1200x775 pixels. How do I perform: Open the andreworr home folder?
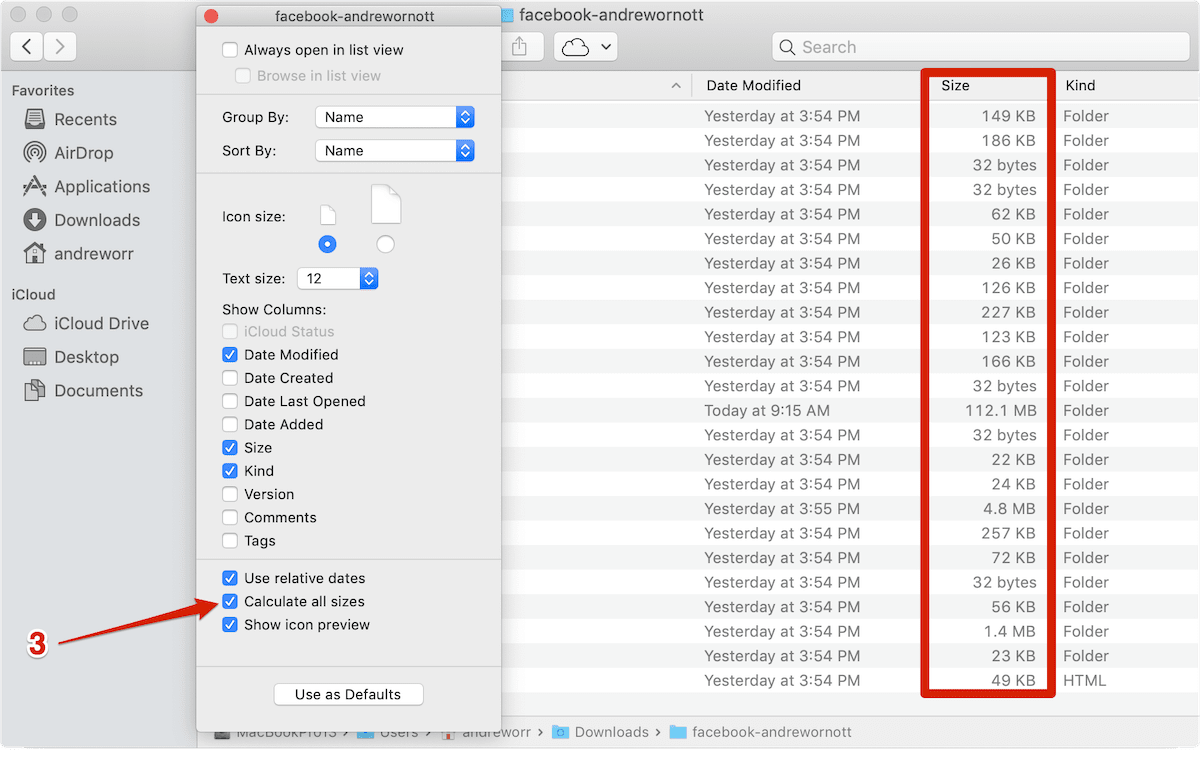(x=93, y=253)
